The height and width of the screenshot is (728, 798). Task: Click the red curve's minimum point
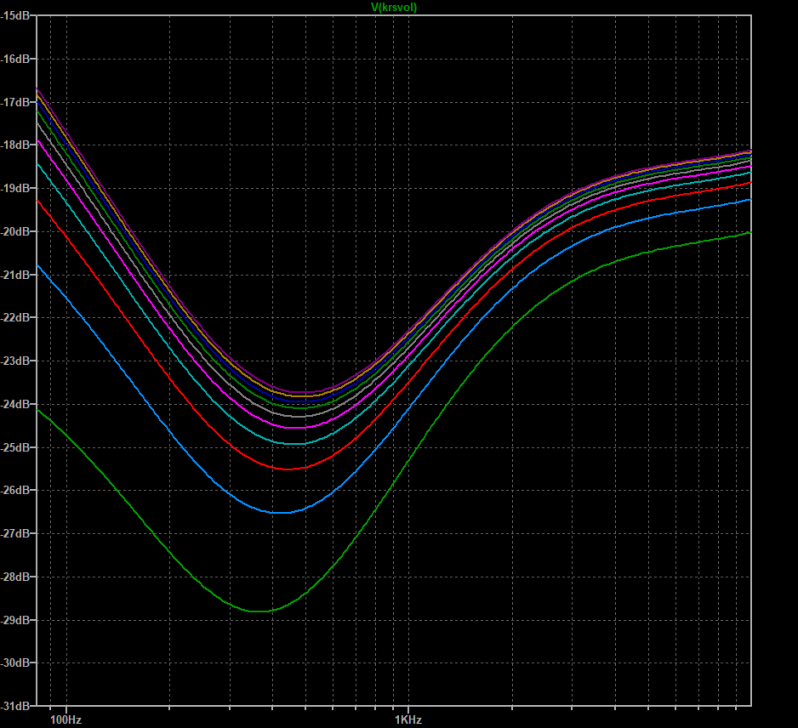click(x=288, y=468)
